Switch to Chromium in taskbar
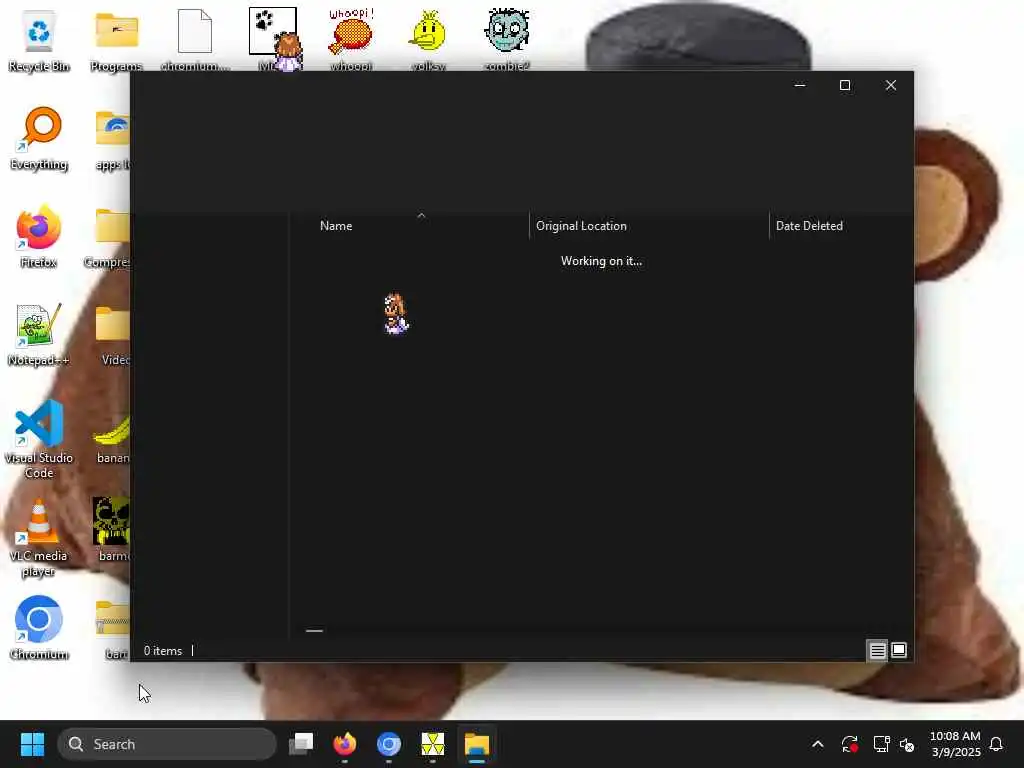 click(x=389, y=744)
